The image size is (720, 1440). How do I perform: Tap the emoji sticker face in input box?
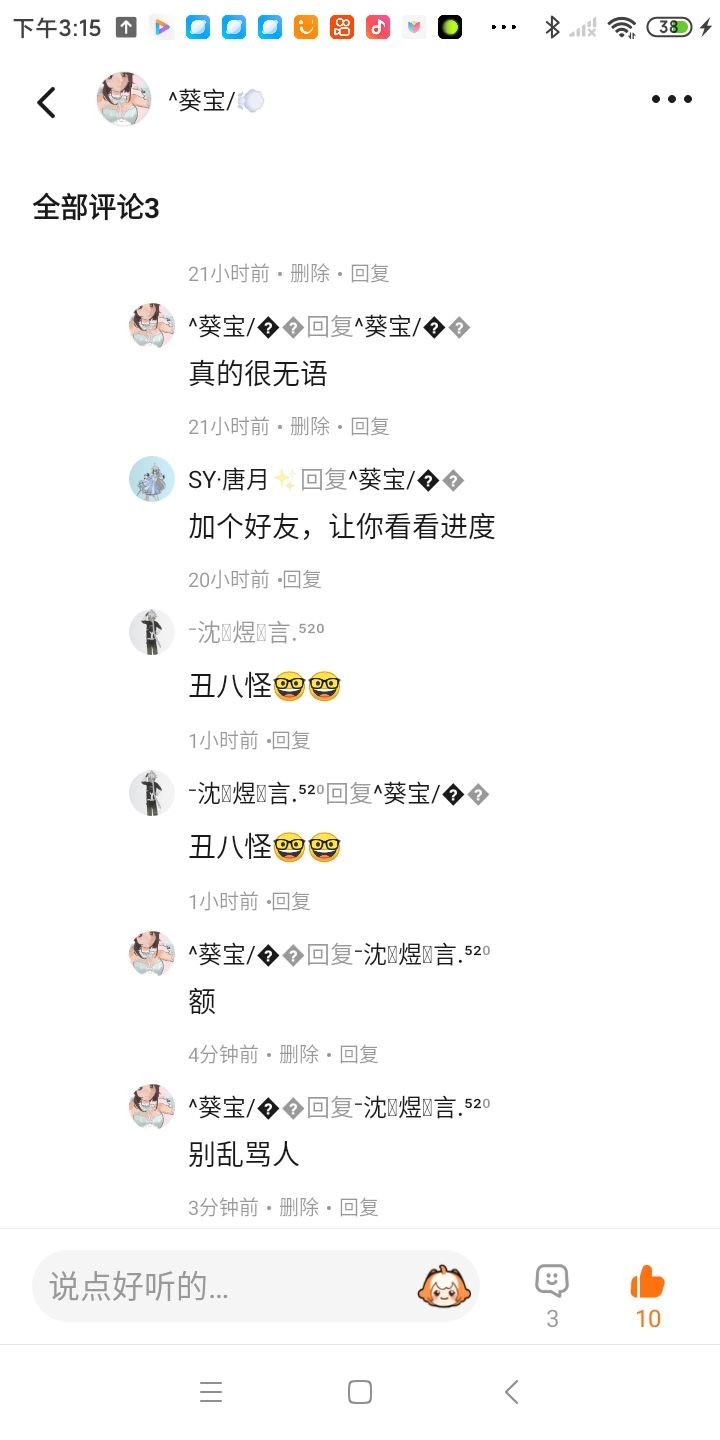coord(444,1286)
